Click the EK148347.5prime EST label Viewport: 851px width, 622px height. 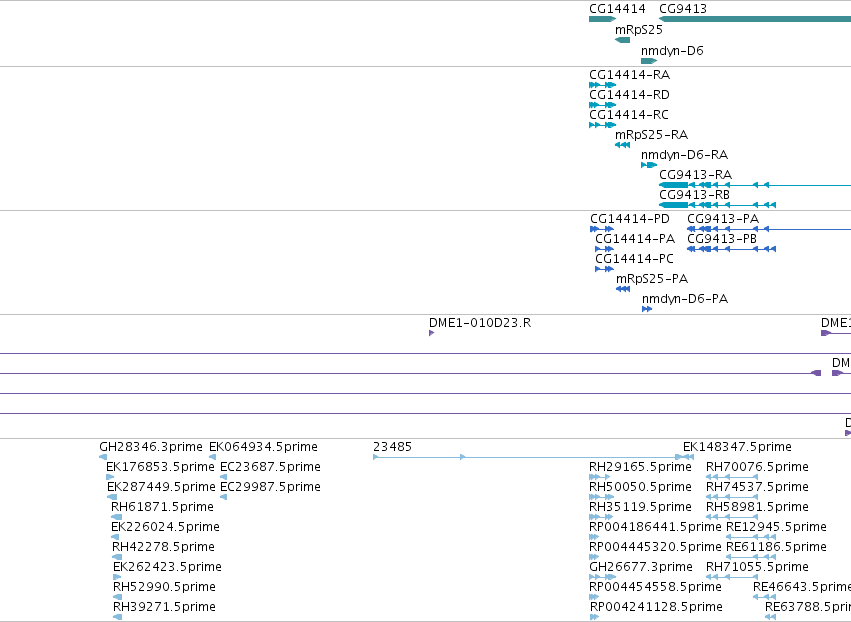point(737,447)
